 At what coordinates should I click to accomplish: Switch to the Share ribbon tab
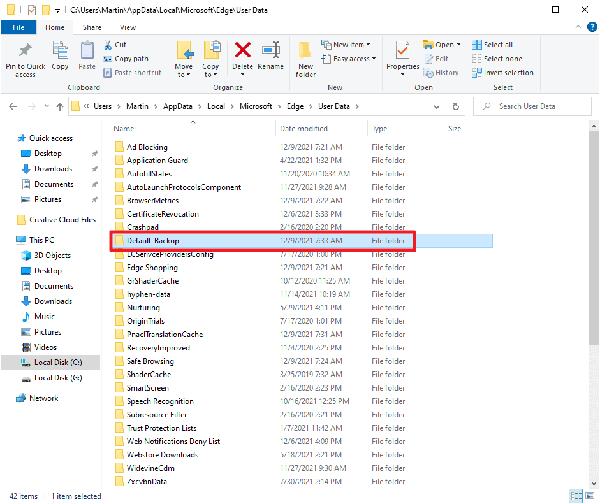92,28
